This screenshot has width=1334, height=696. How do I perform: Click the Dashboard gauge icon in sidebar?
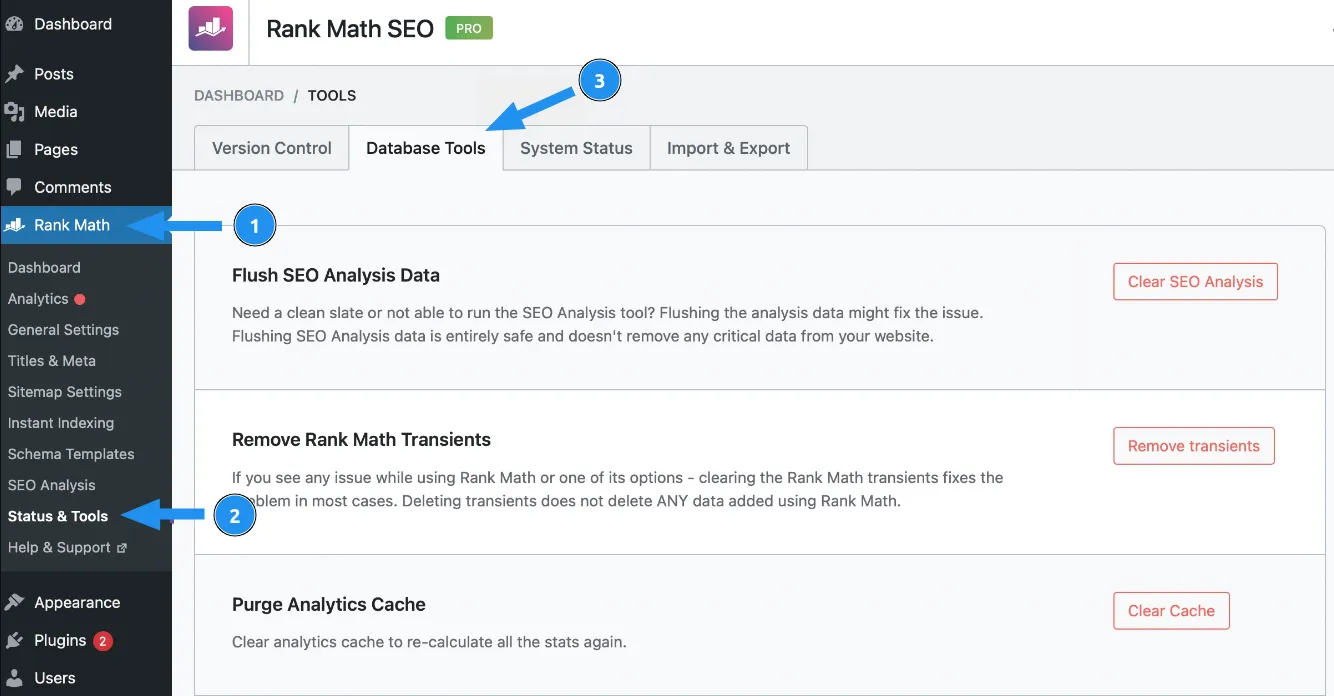pos(14,24)
